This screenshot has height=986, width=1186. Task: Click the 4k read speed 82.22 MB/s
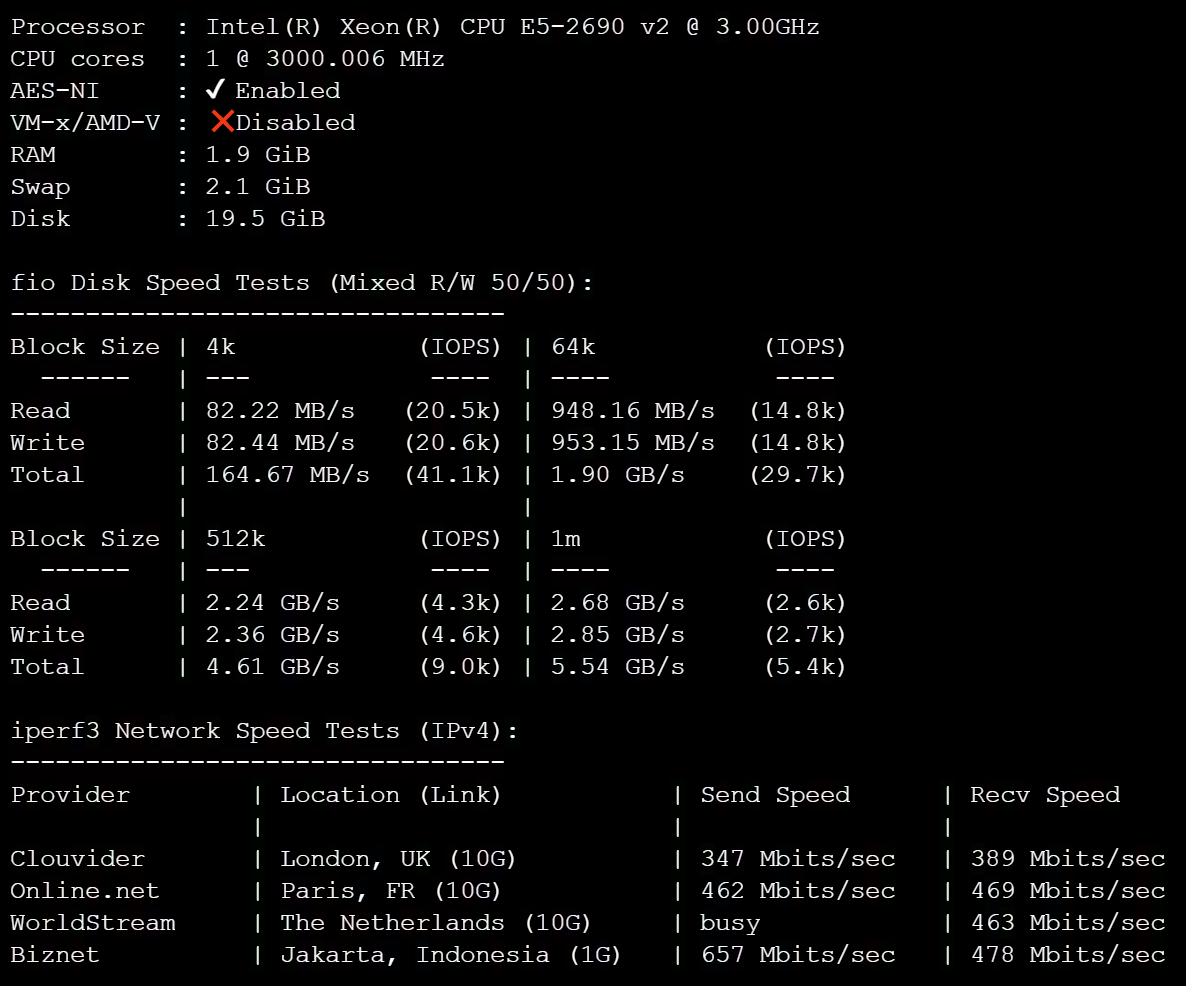point(280,411)
